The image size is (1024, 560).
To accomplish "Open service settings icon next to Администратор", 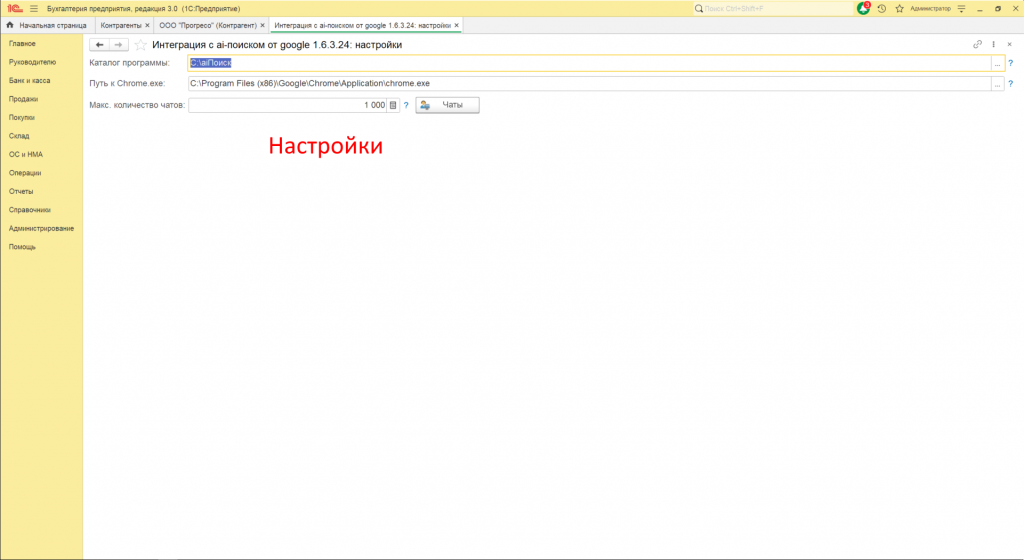I will pos(961,8).
